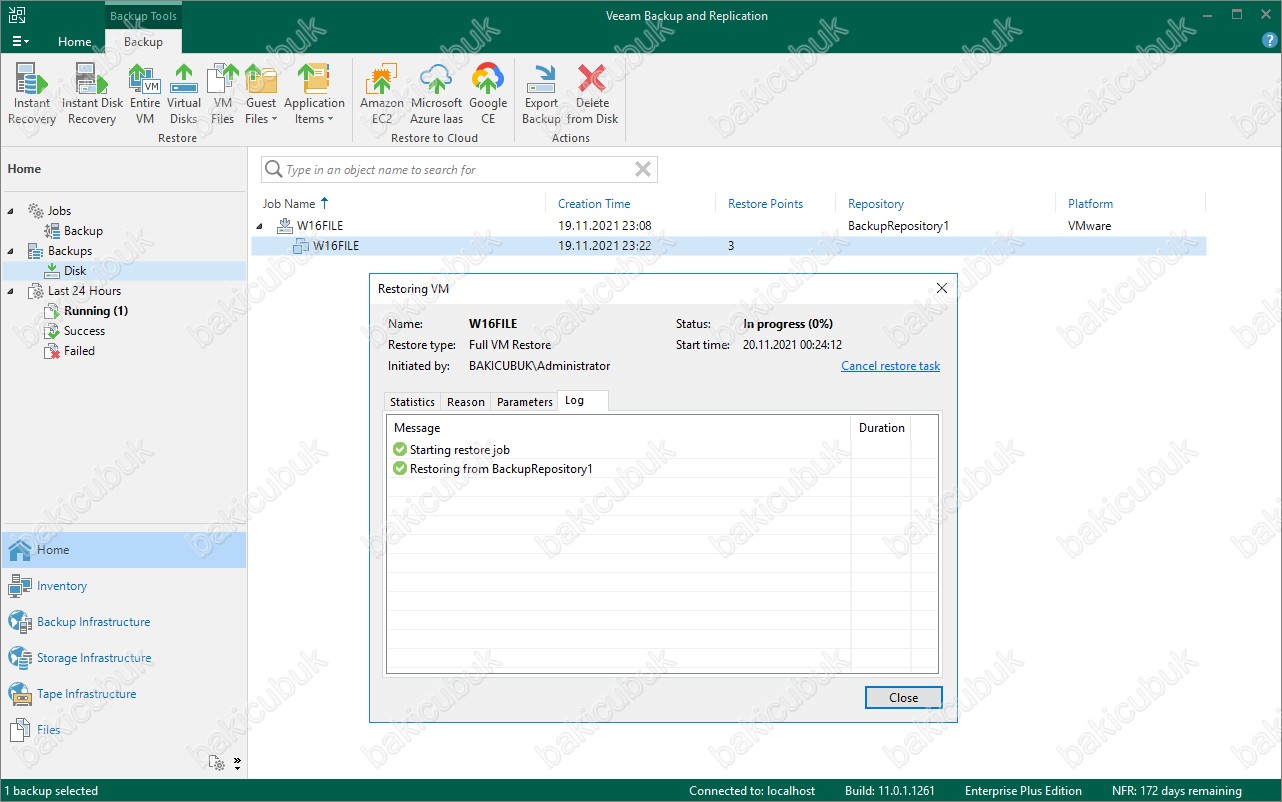Dismiss the Restoring VM dialog with X
The width and height of the screenshot is (1282, 802).
pyautogui.click(x=941, y=288)
